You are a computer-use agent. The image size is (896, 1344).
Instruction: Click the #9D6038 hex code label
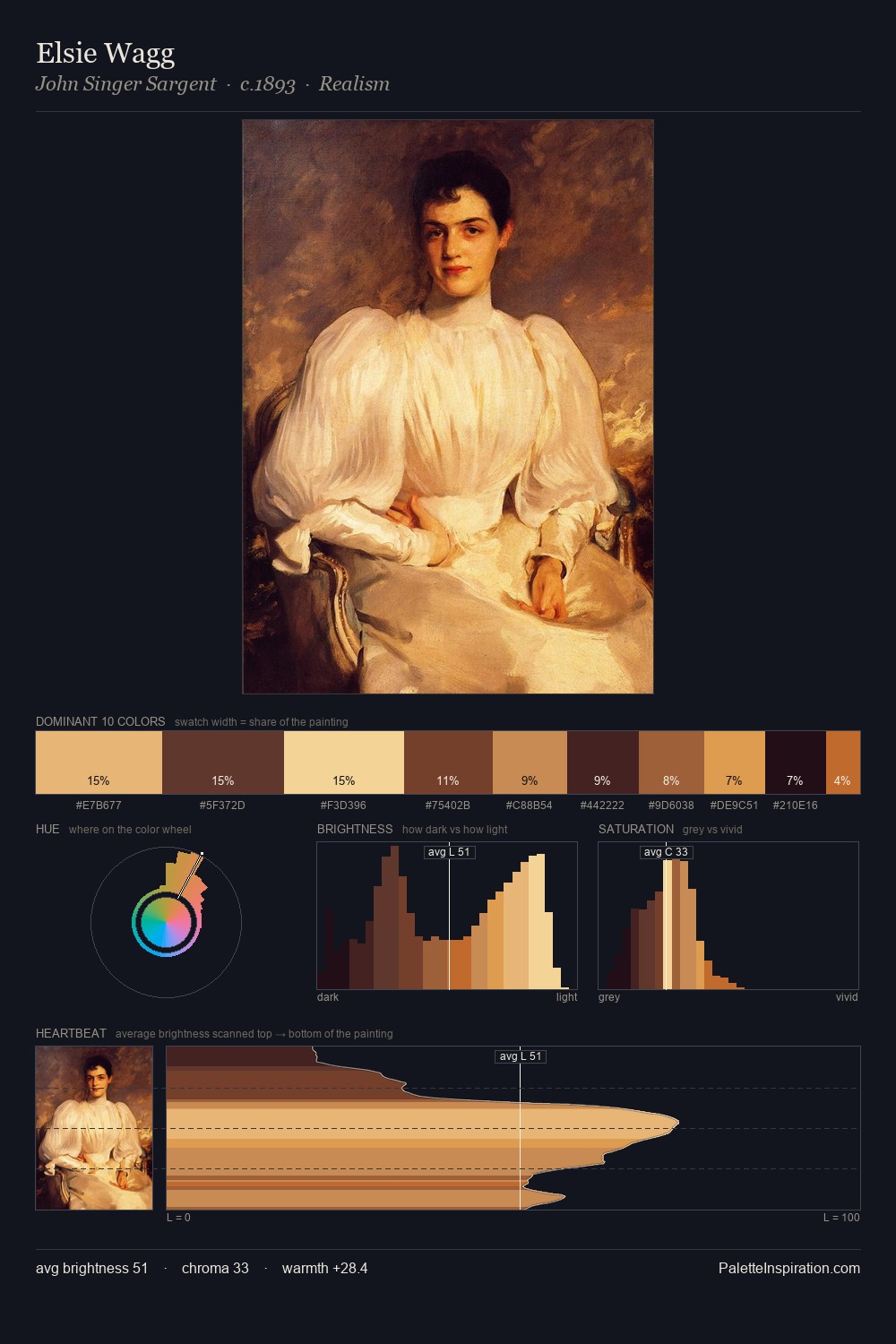coord(671,806)
